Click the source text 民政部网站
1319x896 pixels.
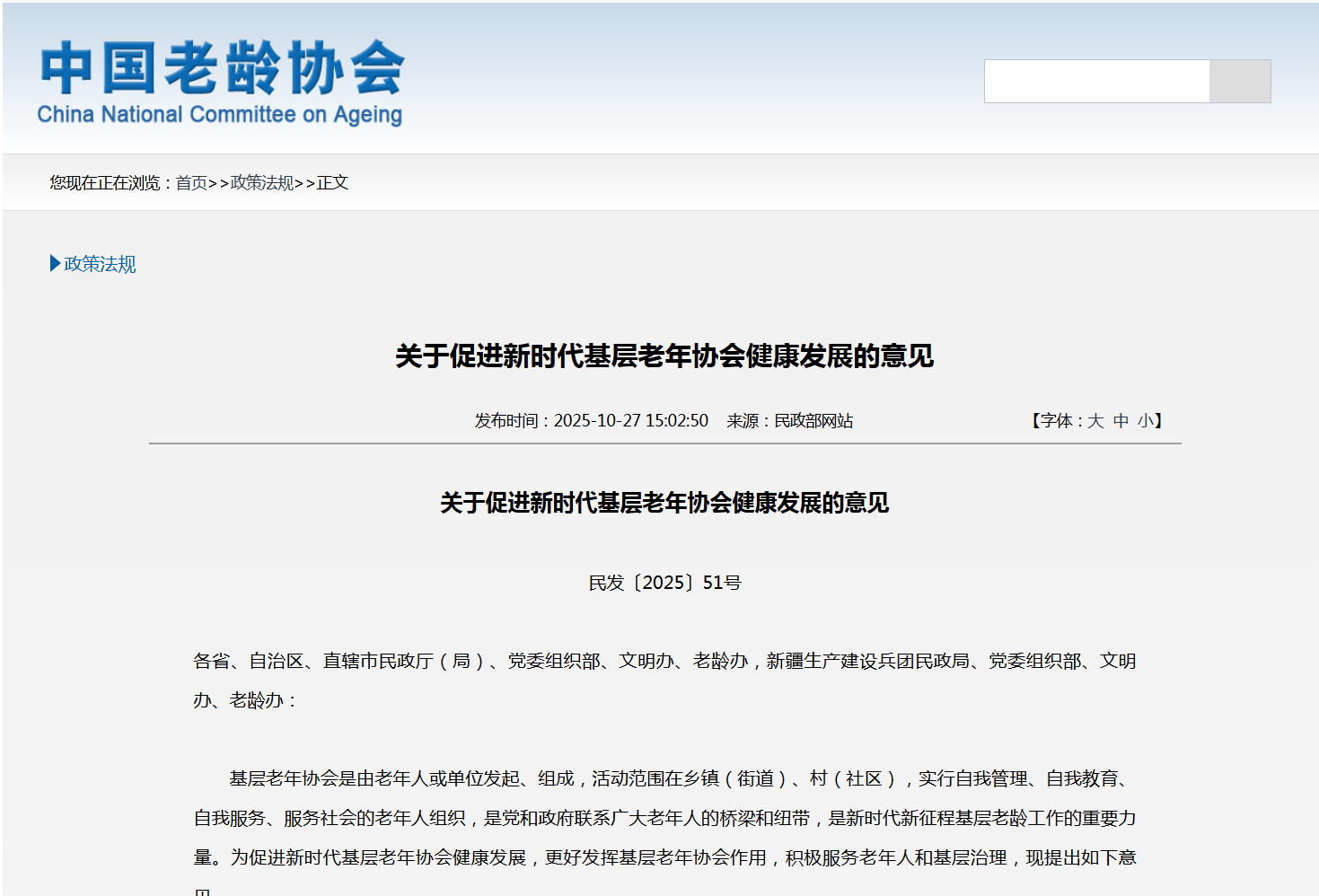click(x=813, y=421)
